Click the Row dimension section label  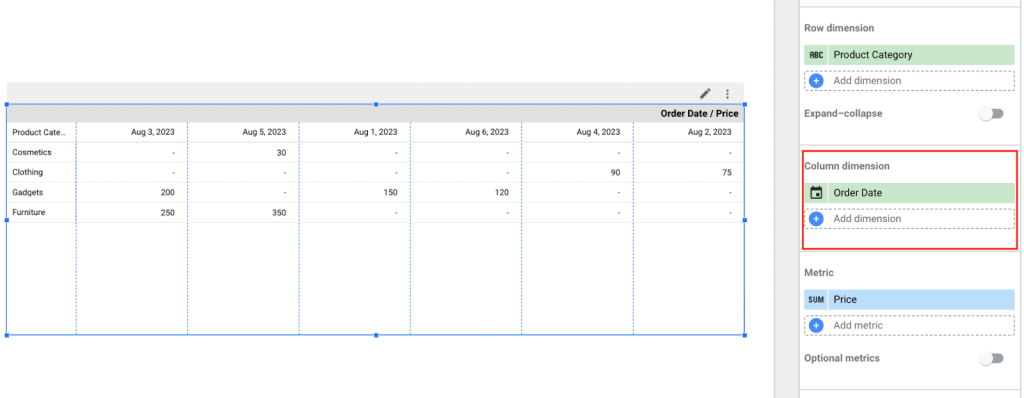point(839,28)
